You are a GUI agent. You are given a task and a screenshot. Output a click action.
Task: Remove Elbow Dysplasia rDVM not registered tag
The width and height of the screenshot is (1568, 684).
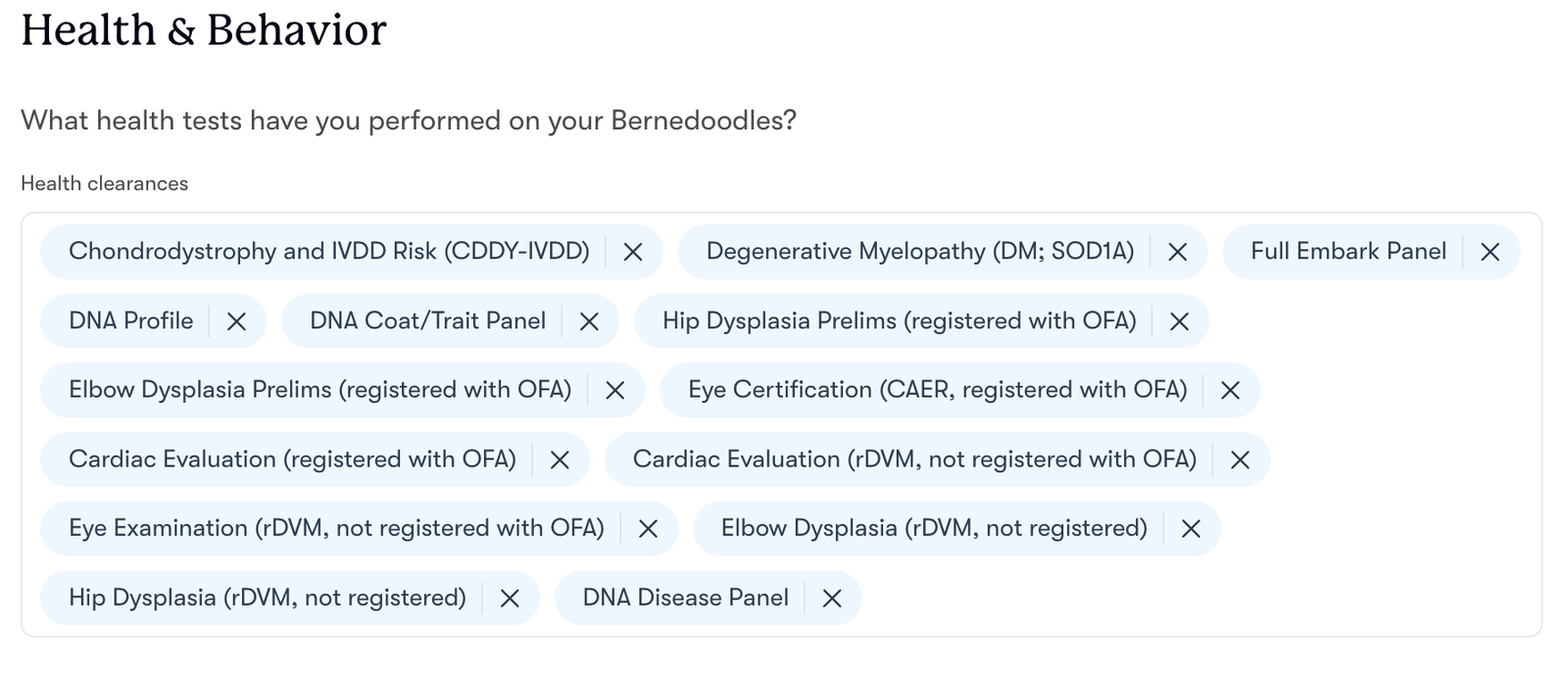[x=1192, y=529]
